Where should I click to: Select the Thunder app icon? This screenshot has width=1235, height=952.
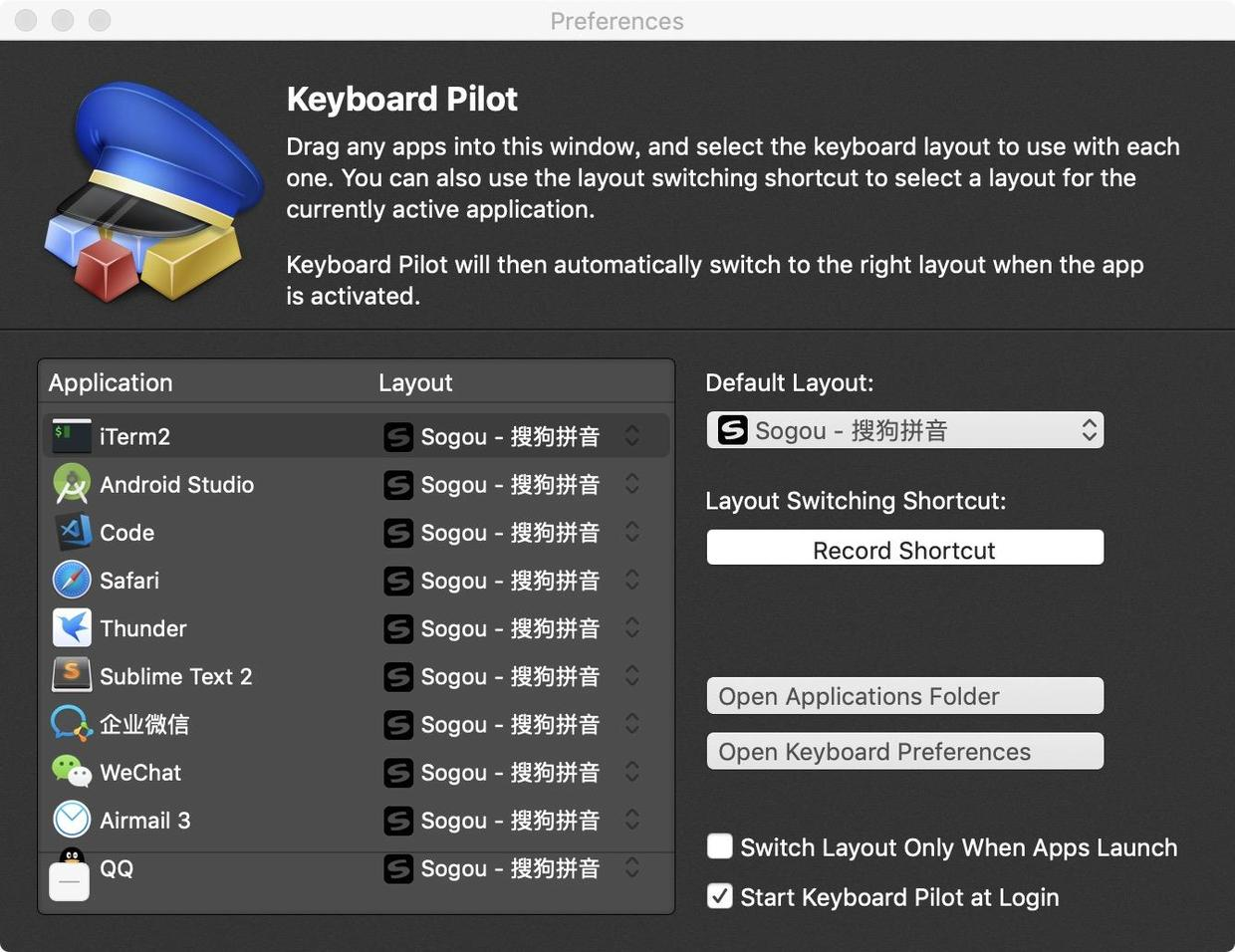coord(71,628)
